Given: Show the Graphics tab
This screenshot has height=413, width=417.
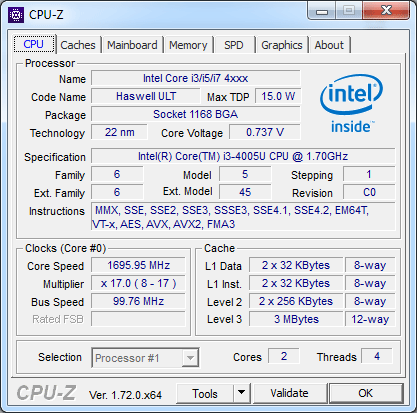Looking at the screenshot, I should (282, 45).
